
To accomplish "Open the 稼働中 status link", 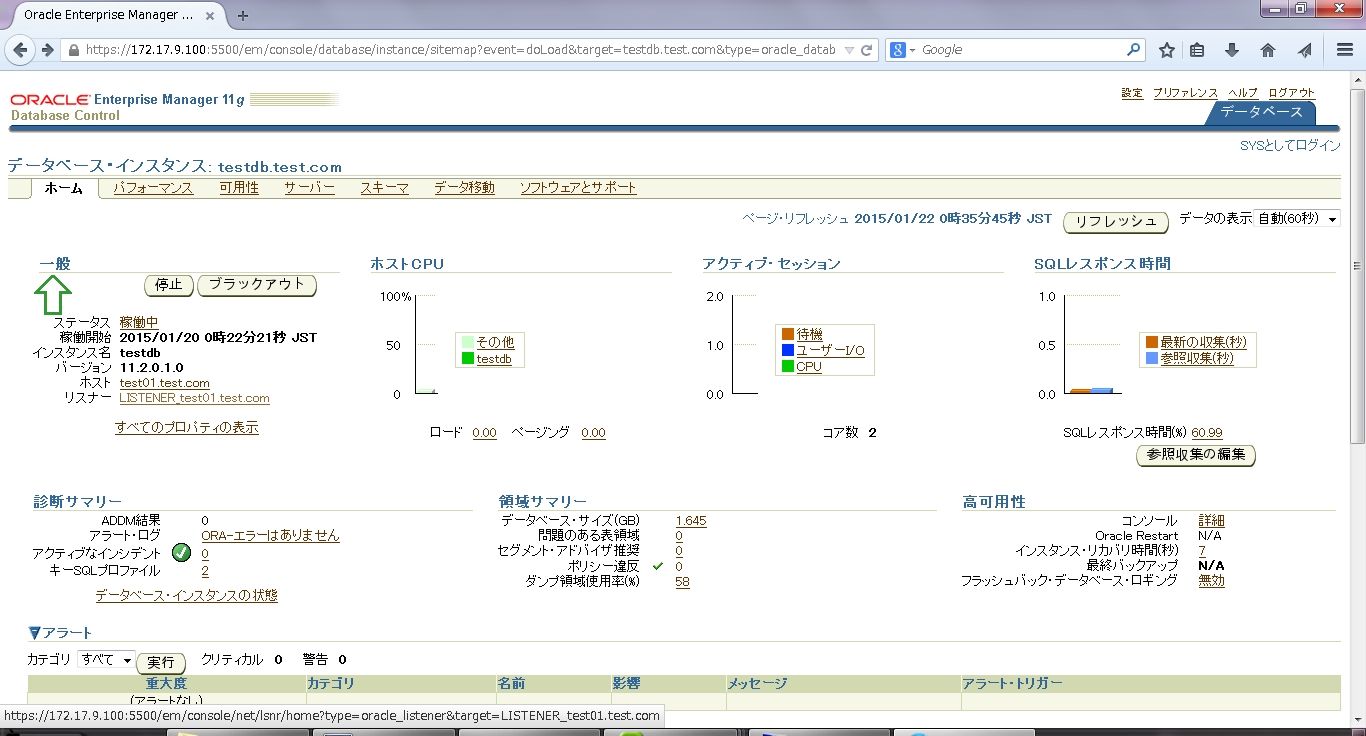I will (139, 322).
